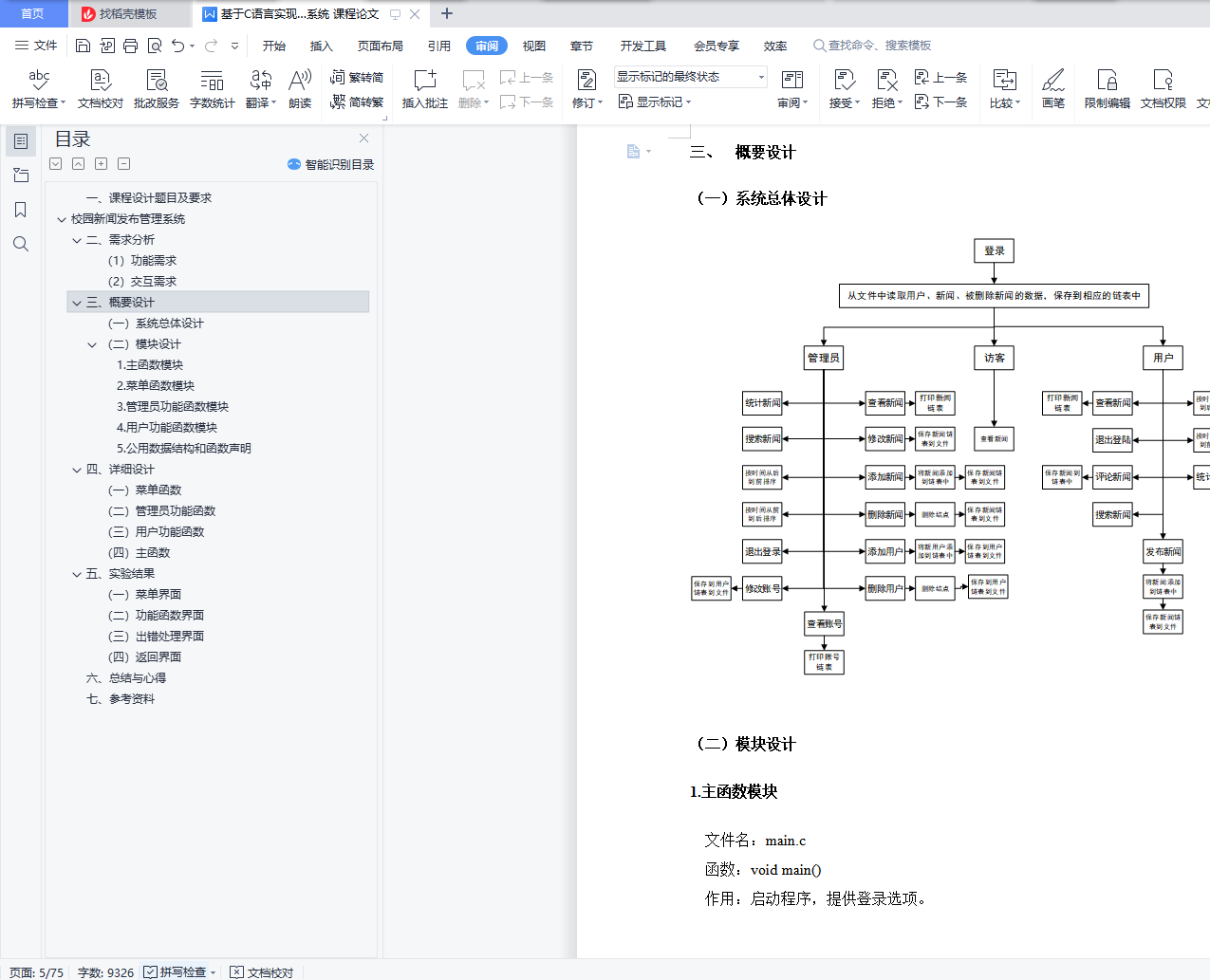The image size is (1210, 980).
Task: Open the 比较 compare documents tool
Action: [x=1004, y=89]
